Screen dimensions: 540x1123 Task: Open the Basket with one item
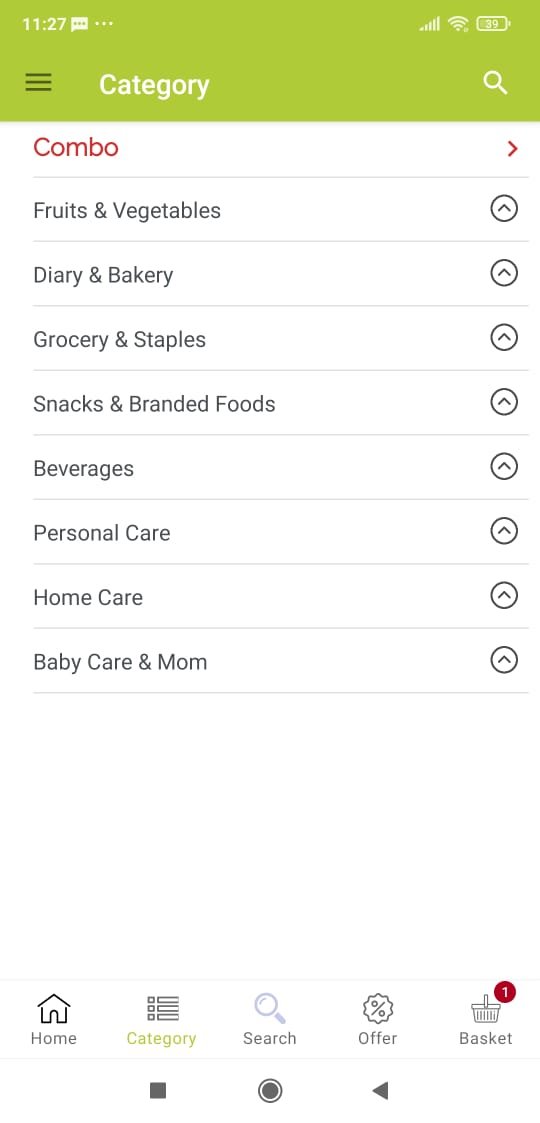click(x=486, y=1016)
